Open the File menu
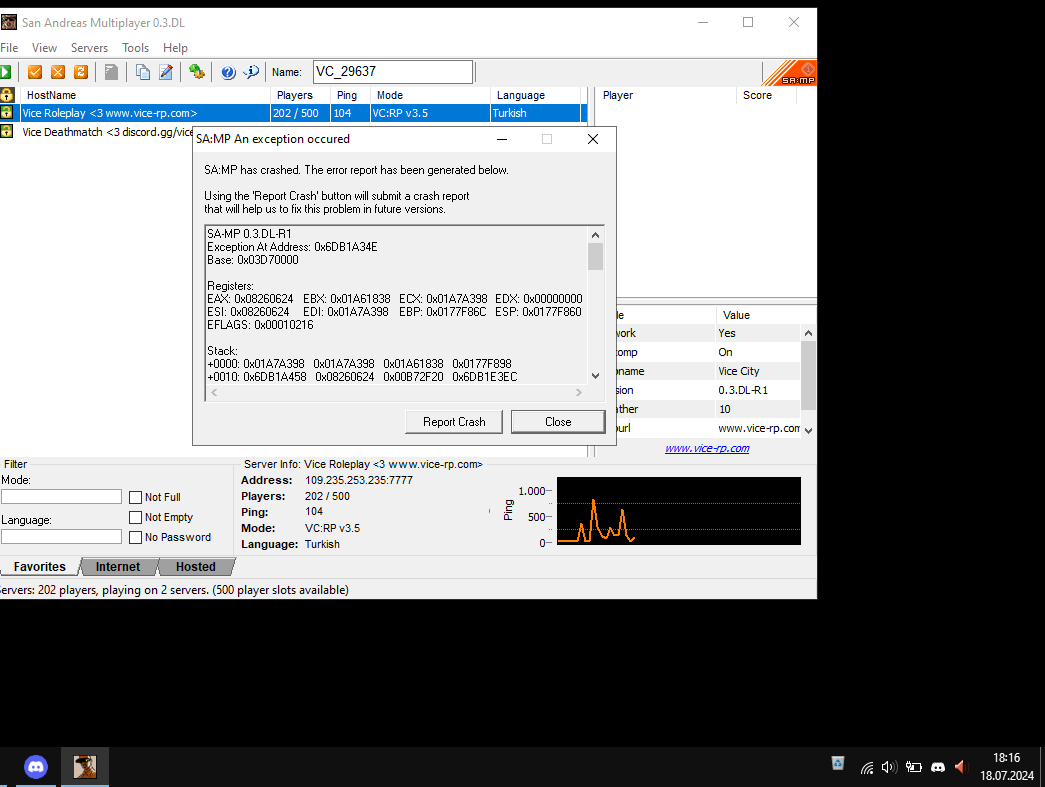 coord(9,48)
